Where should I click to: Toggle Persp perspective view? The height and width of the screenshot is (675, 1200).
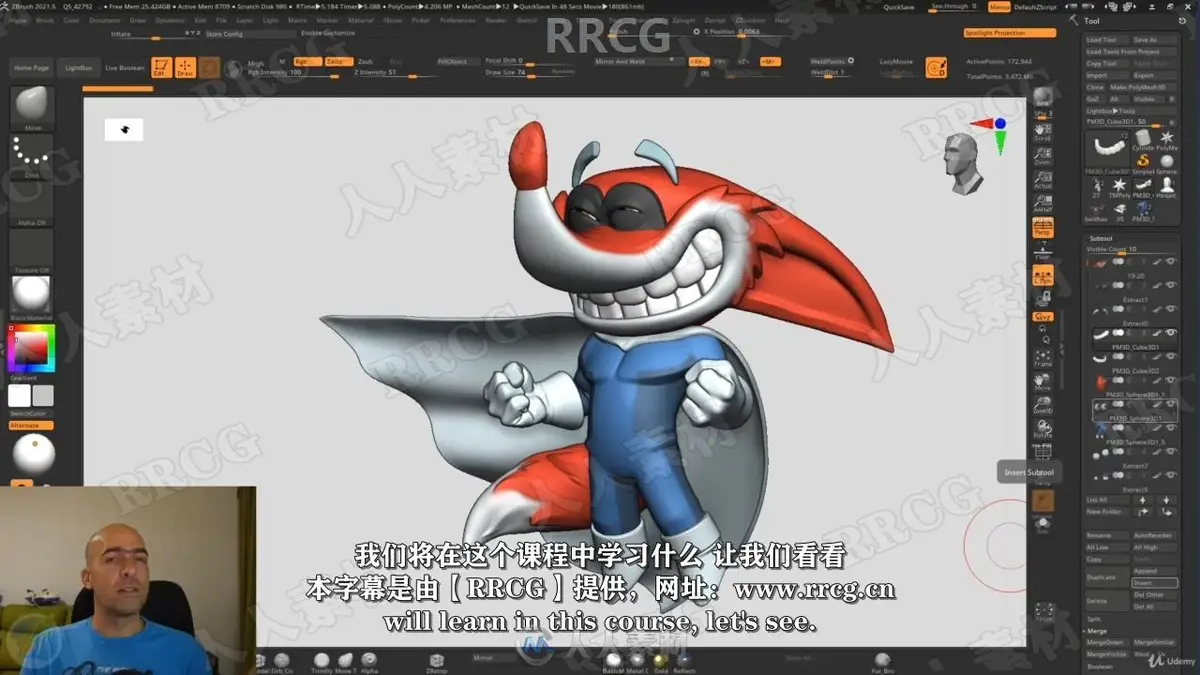click(x=1043, y=228)
